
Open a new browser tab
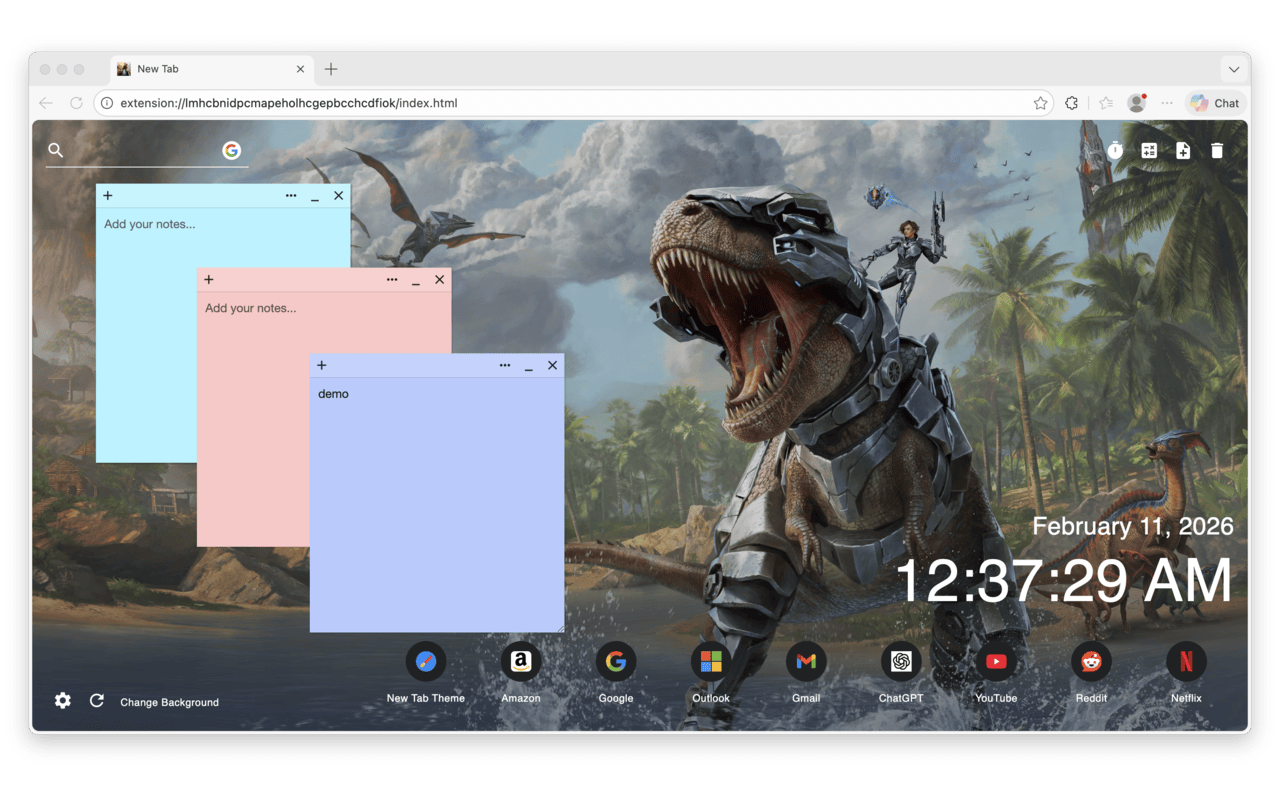331,69
